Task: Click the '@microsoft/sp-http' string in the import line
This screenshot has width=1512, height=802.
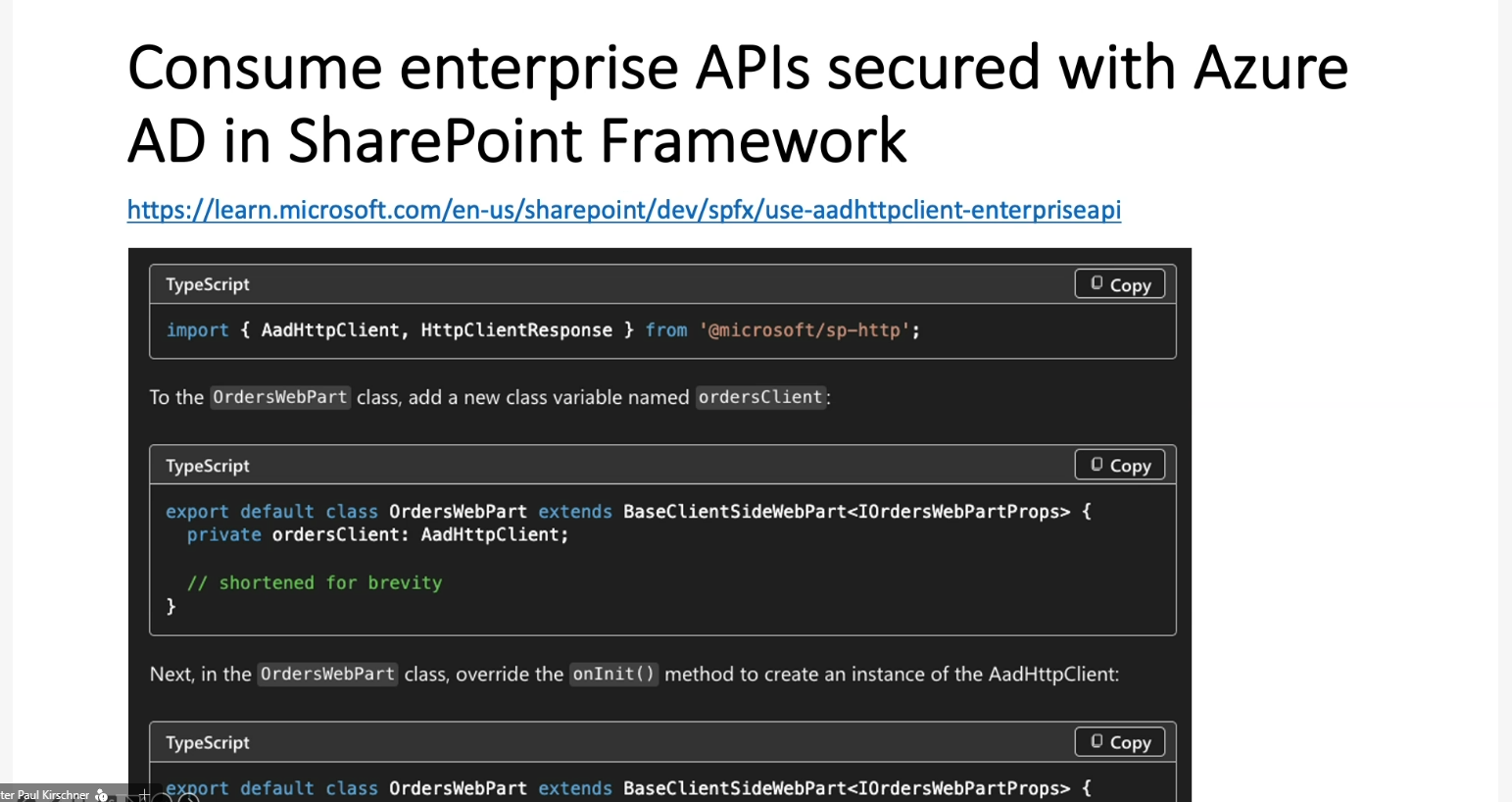Action: (805, 330)
